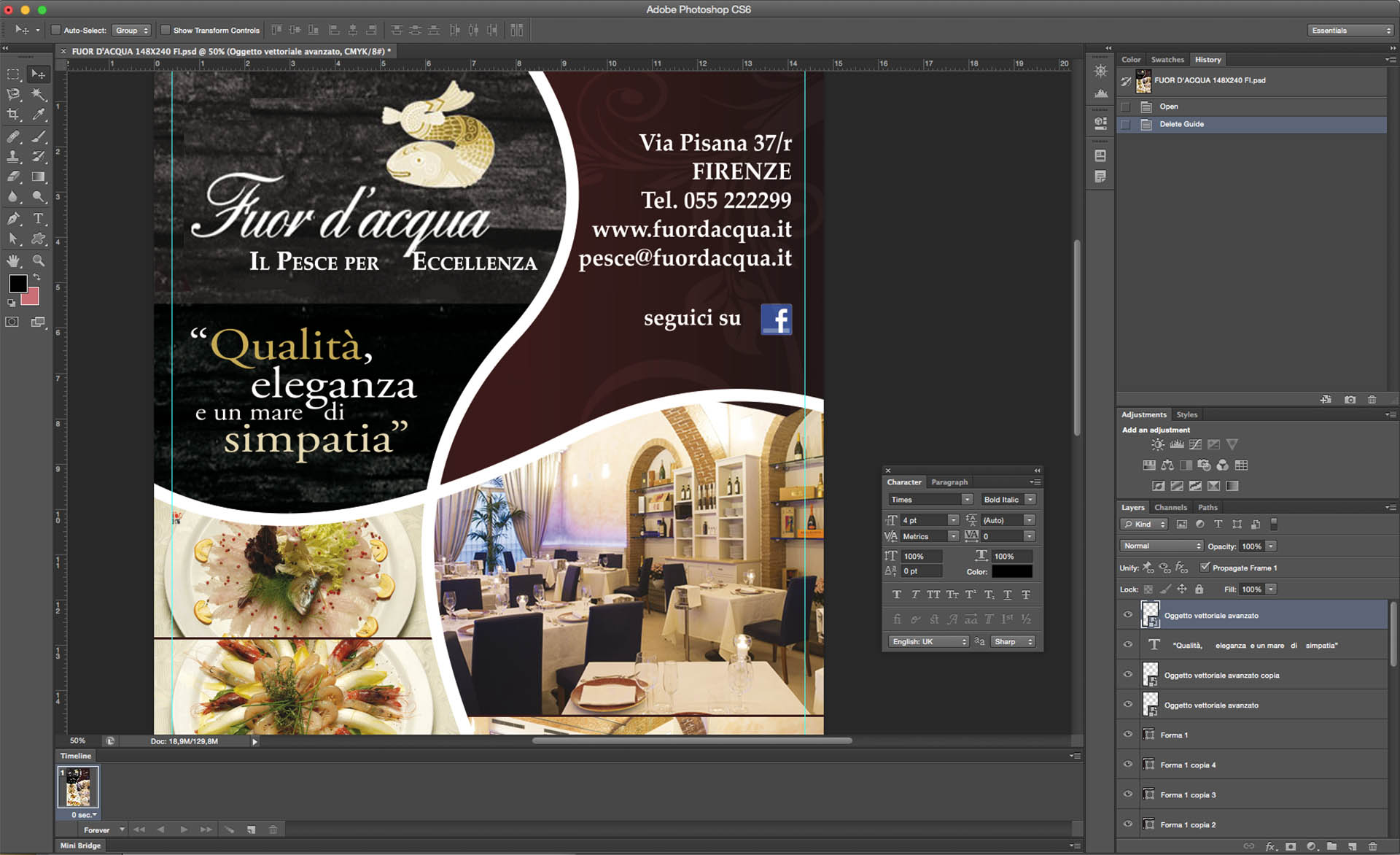Select the Delete Guide history state

tap(1252, 124)
